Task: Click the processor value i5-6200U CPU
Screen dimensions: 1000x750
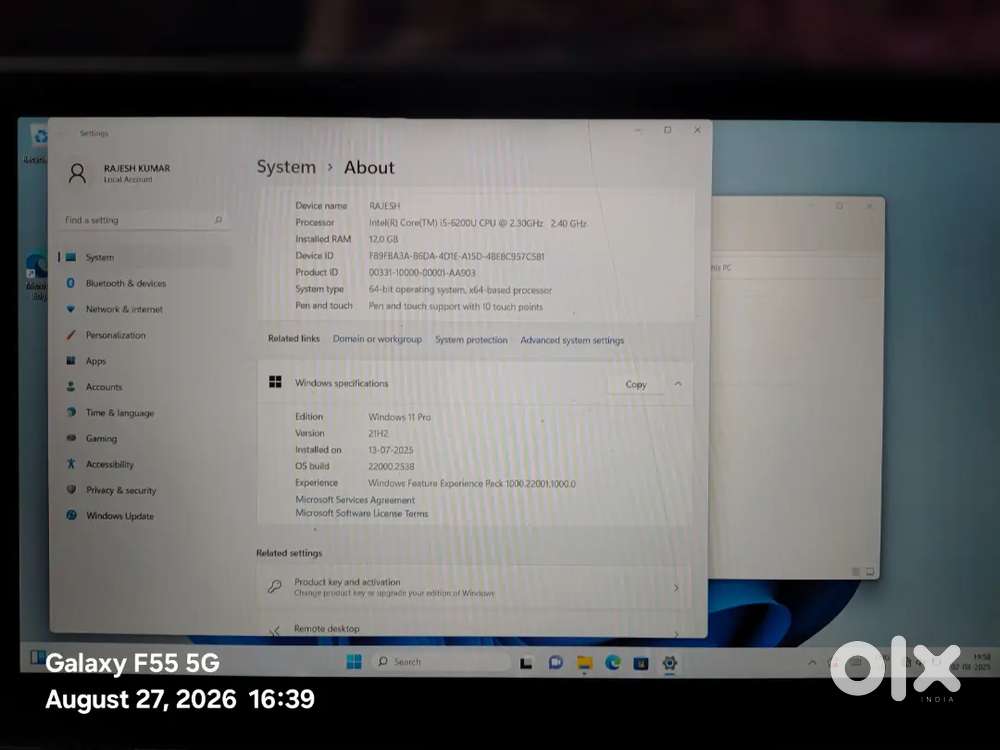Action: point(477,223)
